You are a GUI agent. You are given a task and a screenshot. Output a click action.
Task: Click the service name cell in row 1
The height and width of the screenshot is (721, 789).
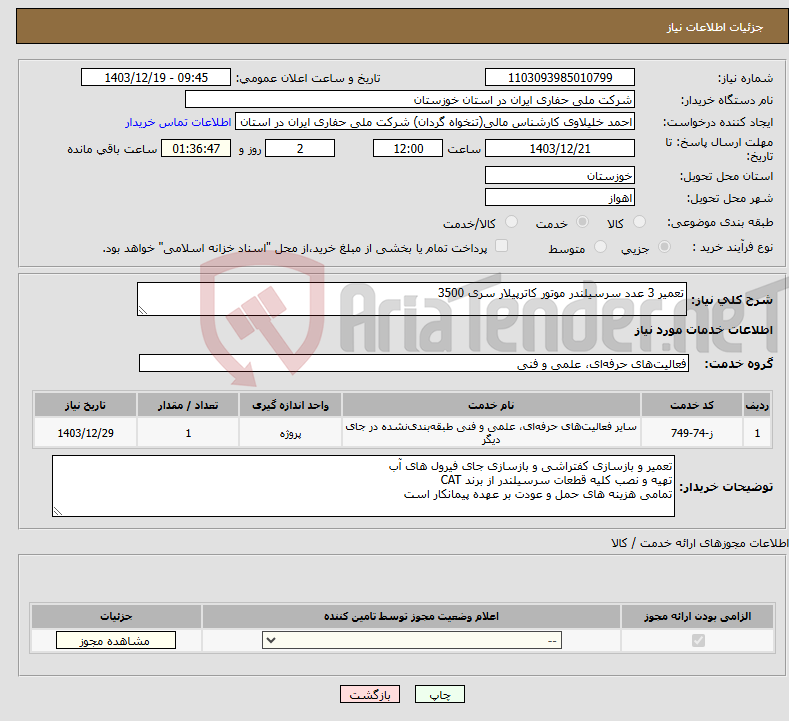(x=491, y=433)
